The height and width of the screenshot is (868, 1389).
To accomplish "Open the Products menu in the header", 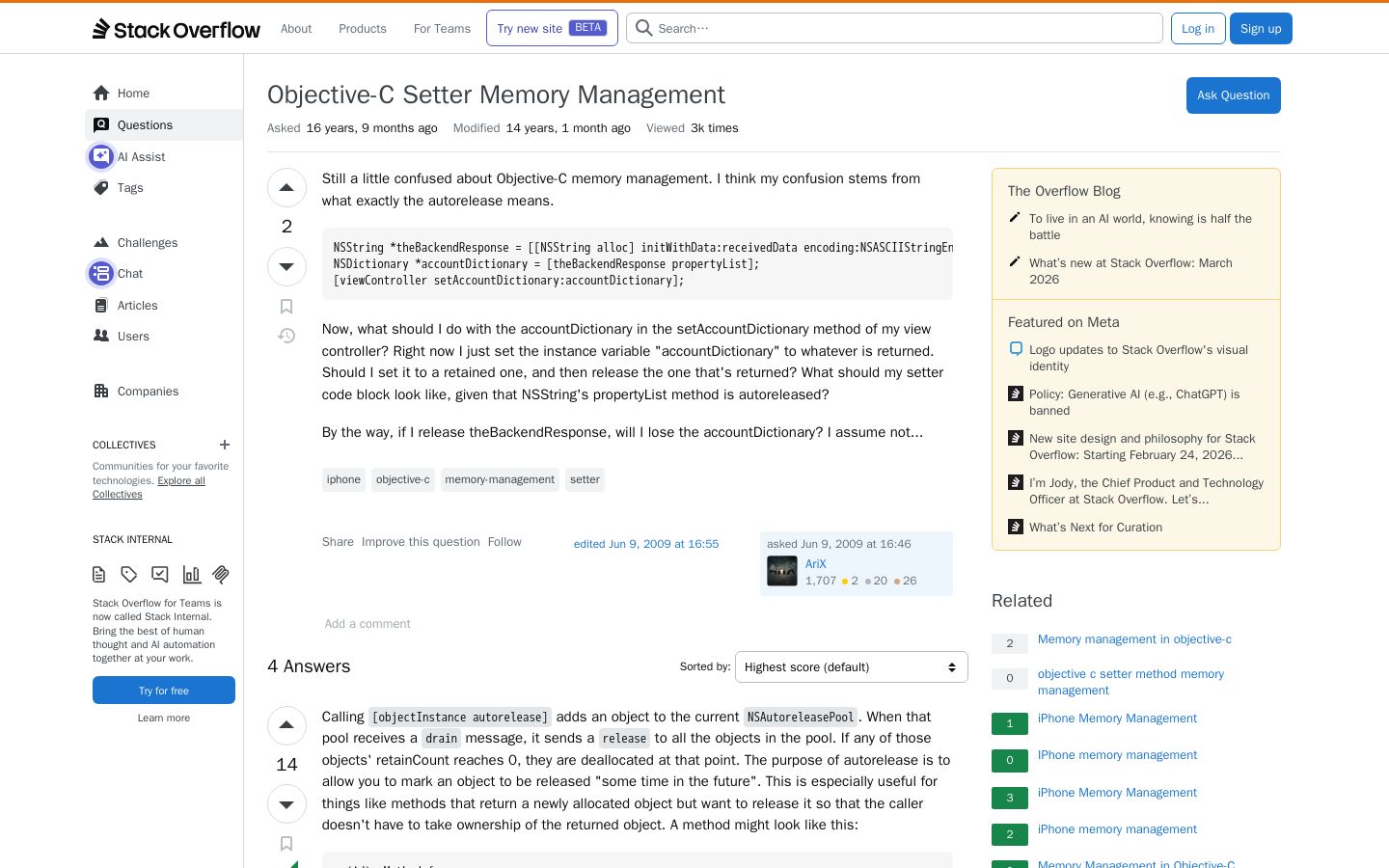I will (363, 29).
